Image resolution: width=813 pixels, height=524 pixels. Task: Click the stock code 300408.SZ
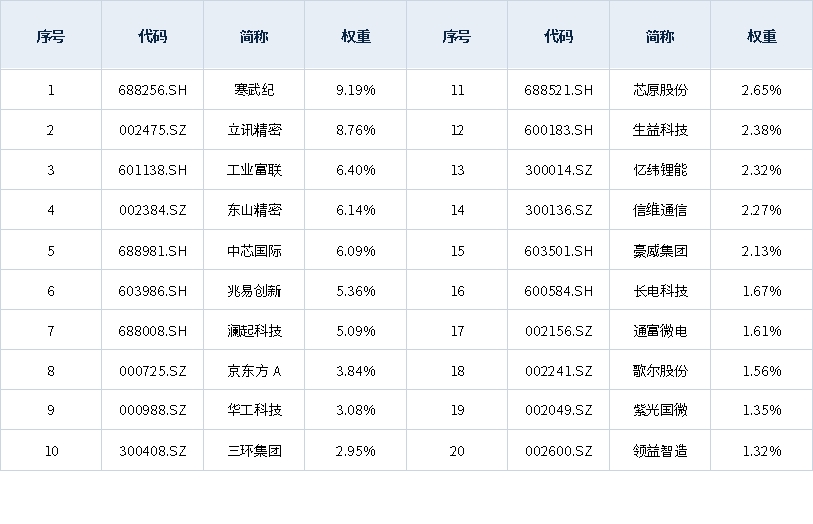coord(152,451)
